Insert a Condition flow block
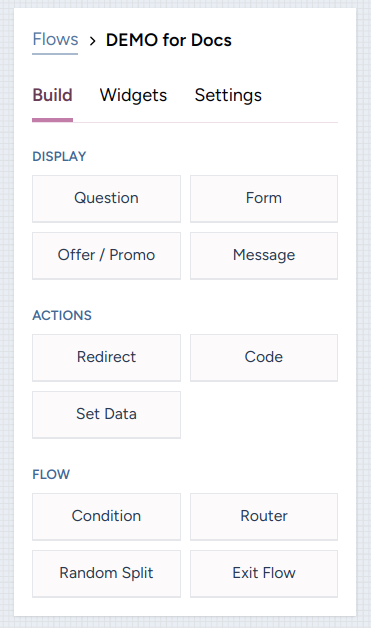This screenshot has height=628, width=371. (x=107, y=517)
